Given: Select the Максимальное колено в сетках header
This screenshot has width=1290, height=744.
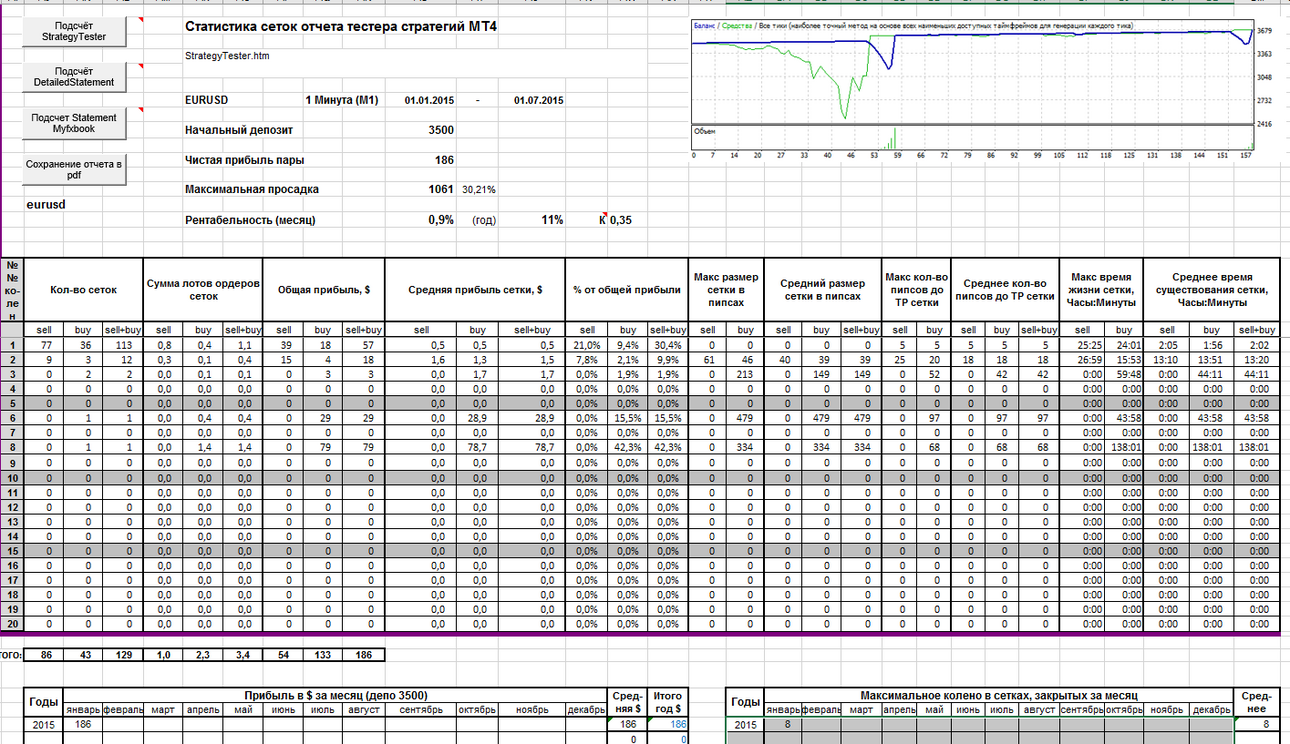Looking at the screenshot, I should 998,695.
